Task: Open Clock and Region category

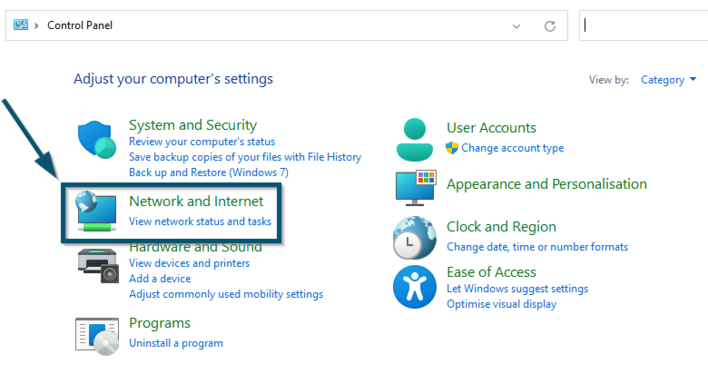Action: coord(501,227)
